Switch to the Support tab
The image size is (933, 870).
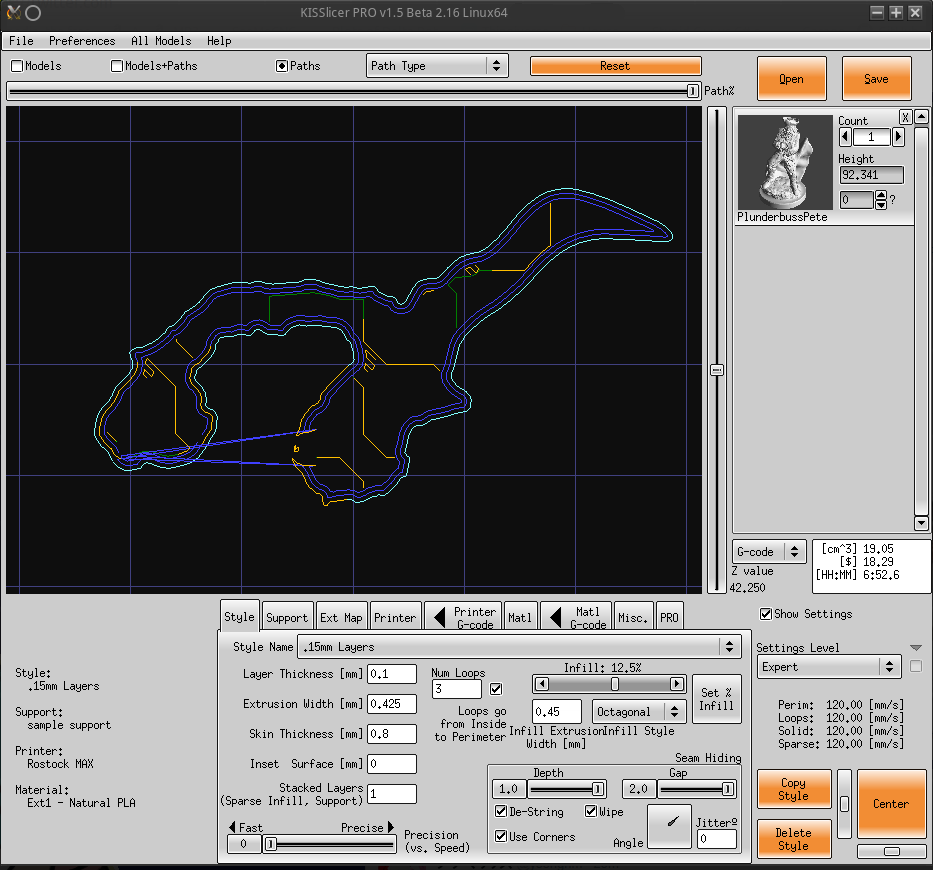coord(287,617)
